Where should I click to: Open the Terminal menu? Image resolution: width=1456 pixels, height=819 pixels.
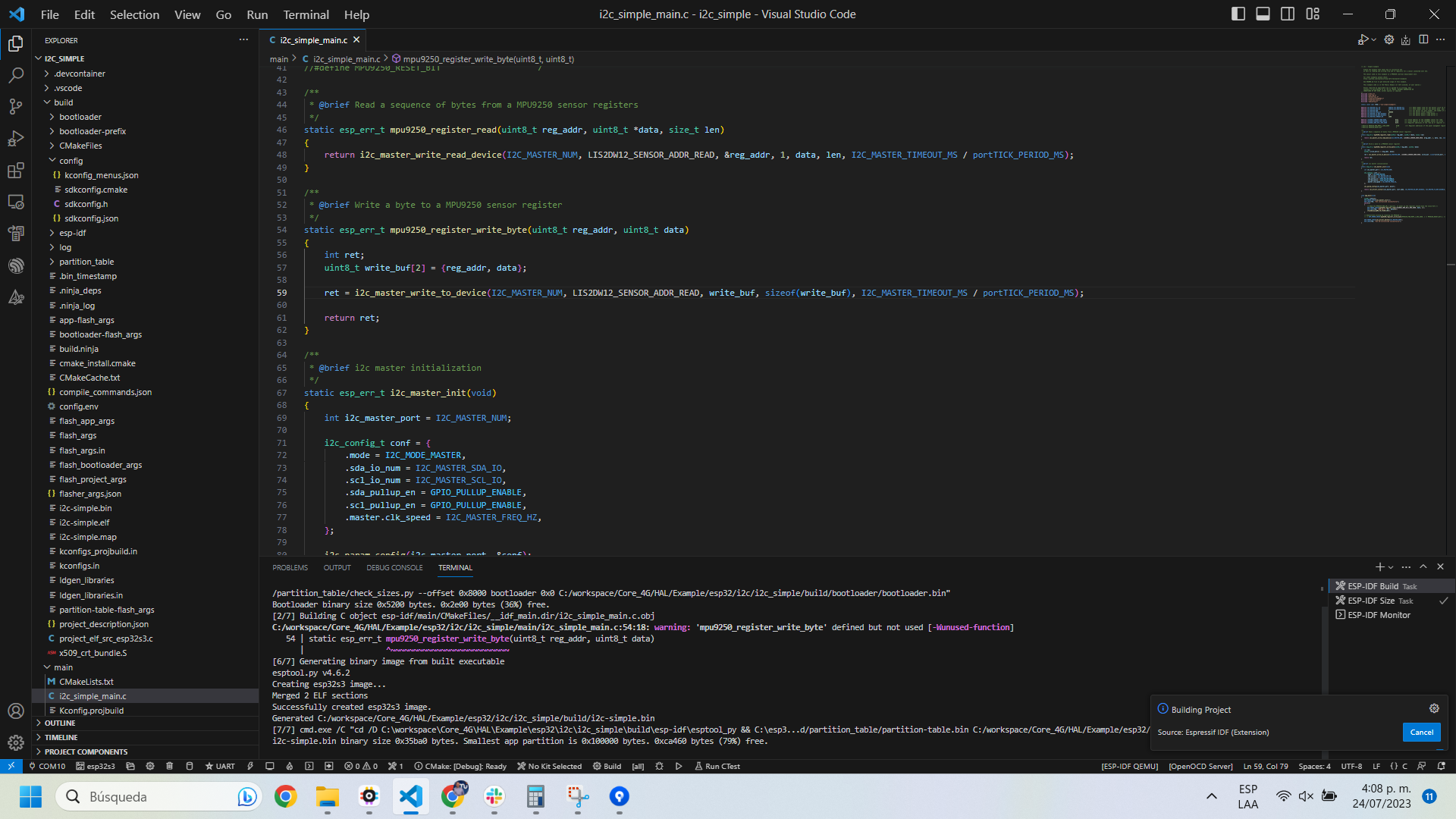(306, 14)
